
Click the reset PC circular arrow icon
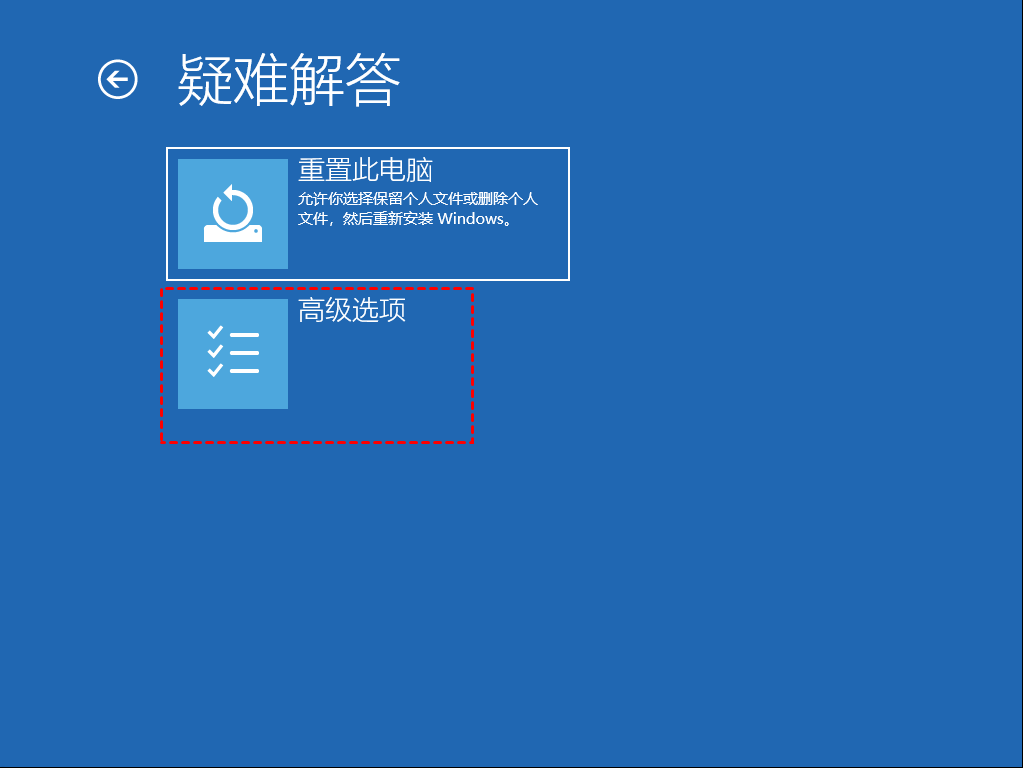click(x=233, y=213)
